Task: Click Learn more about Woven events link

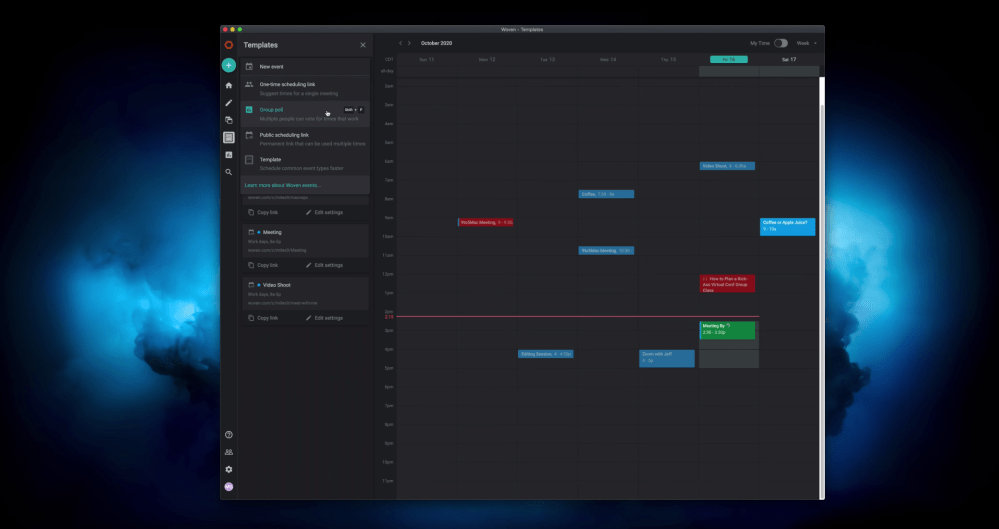Action: coord(283,185)
